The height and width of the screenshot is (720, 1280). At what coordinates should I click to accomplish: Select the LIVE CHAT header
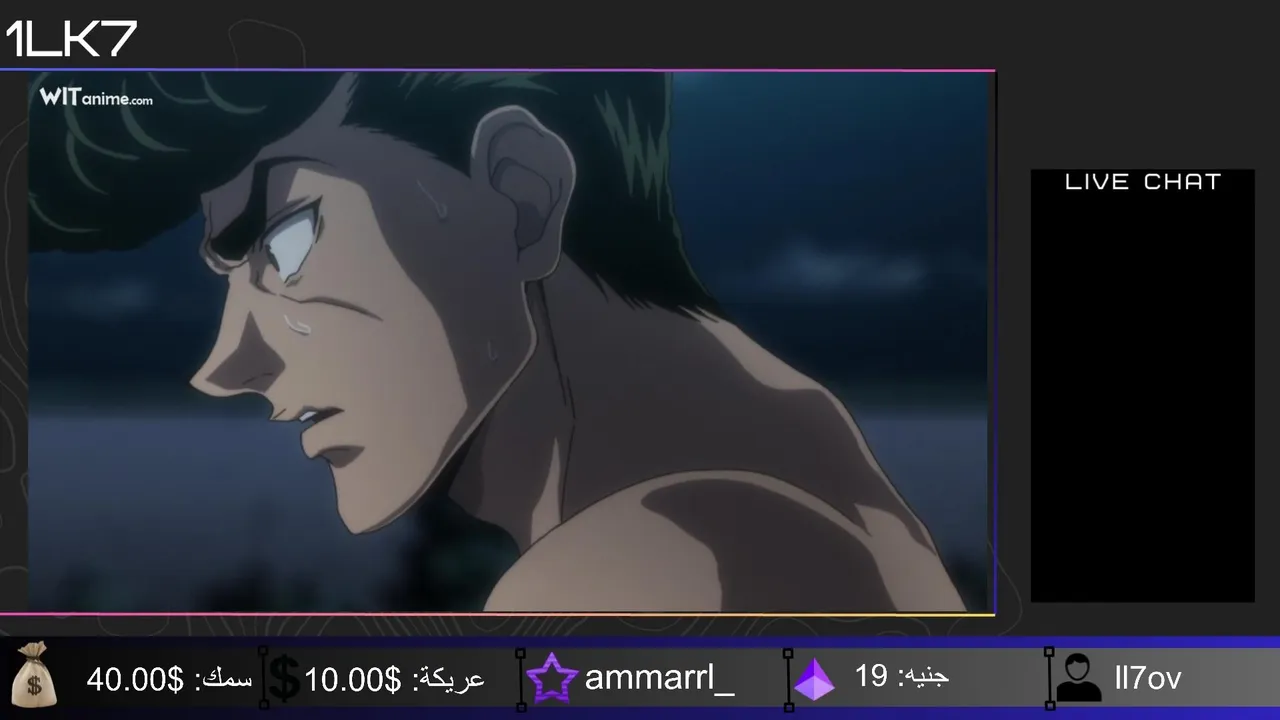1143,182
